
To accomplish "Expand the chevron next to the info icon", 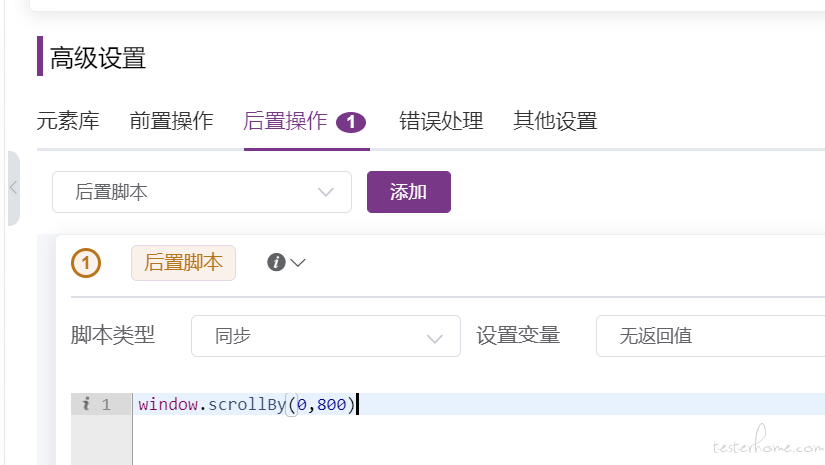I will pos(298,262).
